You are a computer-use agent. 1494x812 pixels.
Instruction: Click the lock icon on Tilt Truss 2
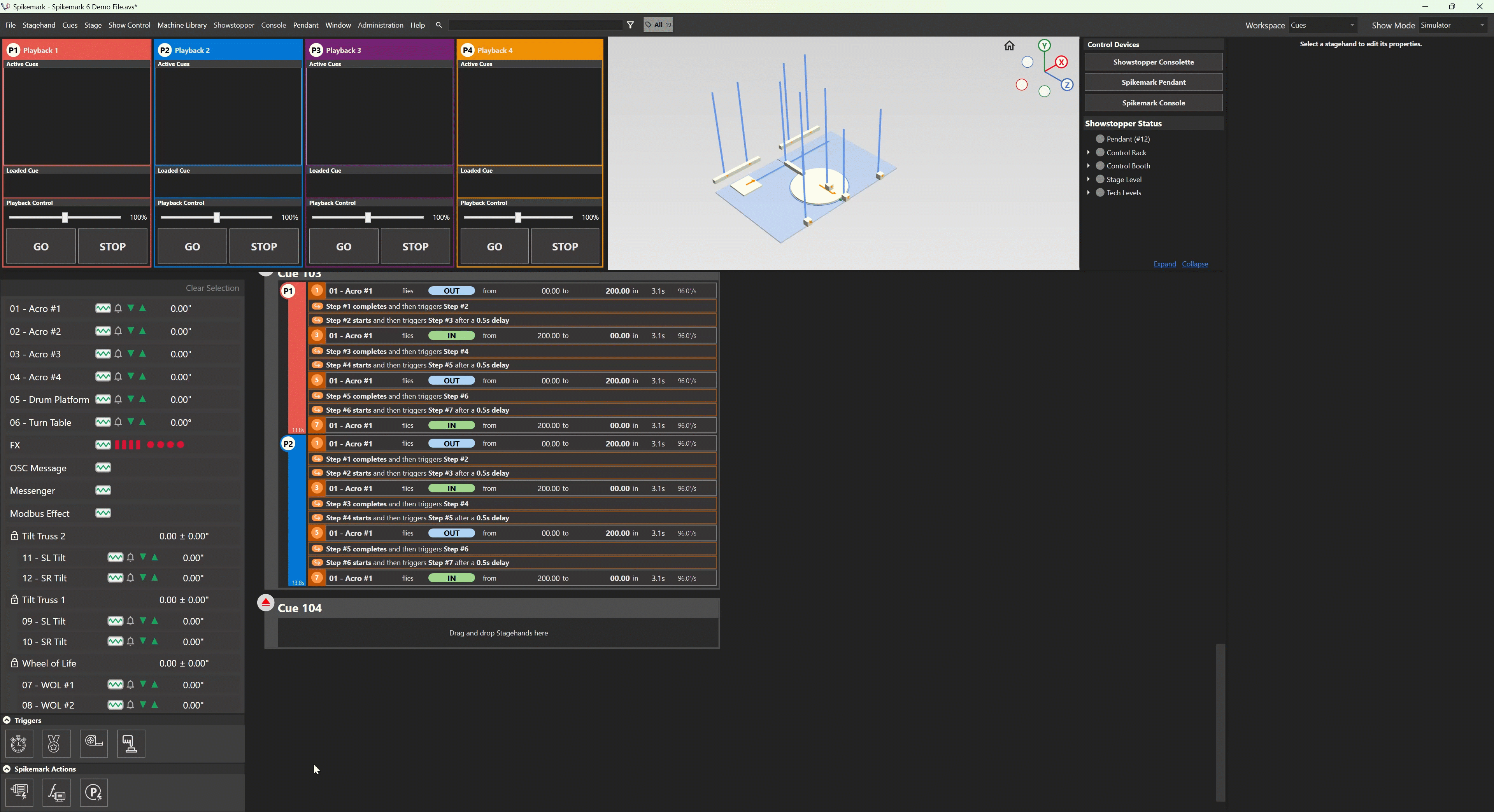click(x=14, y=535)
